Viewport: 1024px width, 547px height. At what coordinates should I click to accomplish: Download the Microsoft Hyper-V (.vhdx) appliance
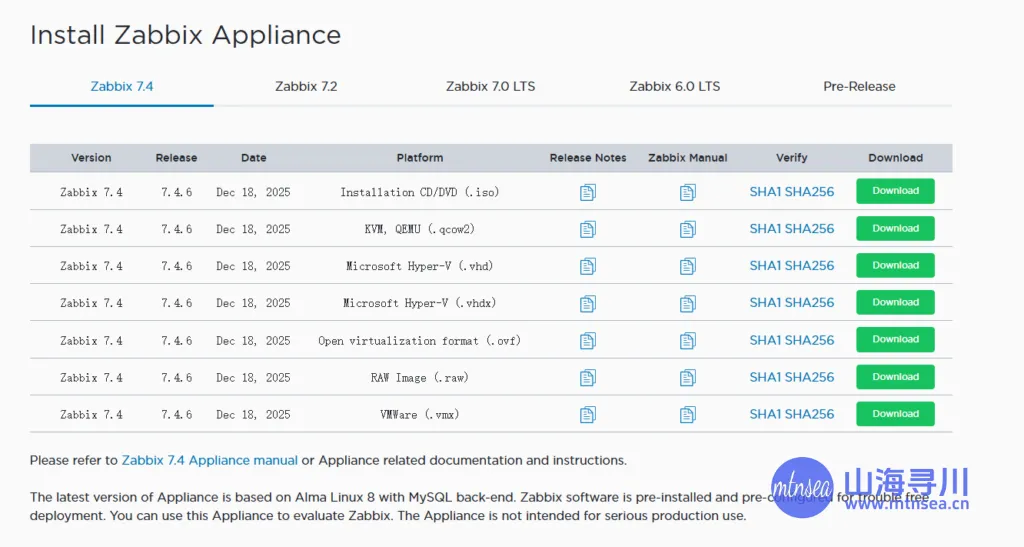pos(895,302)
